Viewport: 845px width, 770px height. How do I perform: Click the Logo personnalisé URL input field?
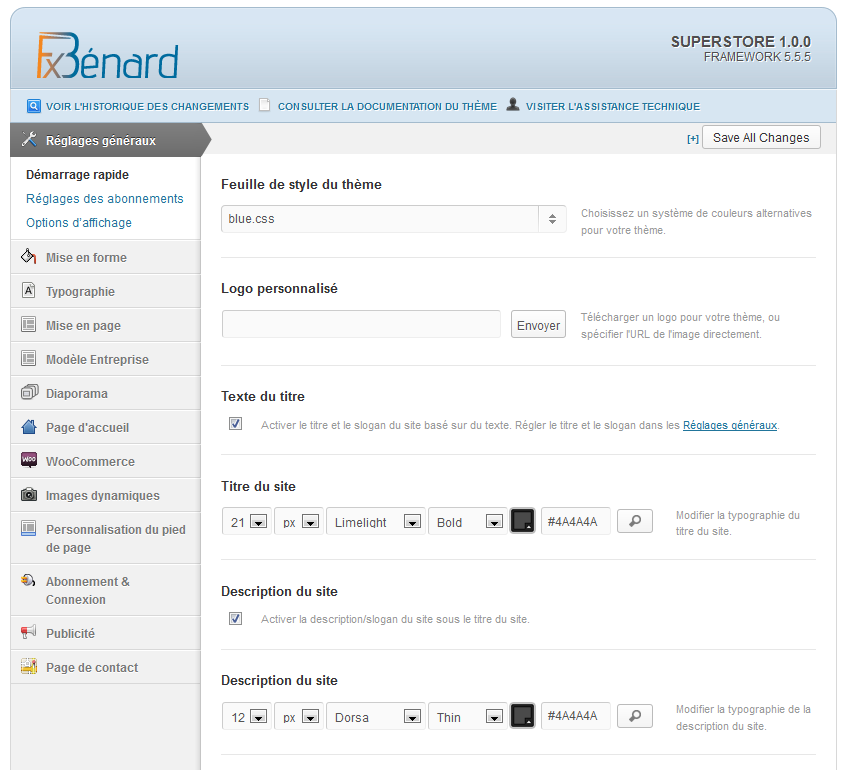pyautogui.click(x=361, y=324)
